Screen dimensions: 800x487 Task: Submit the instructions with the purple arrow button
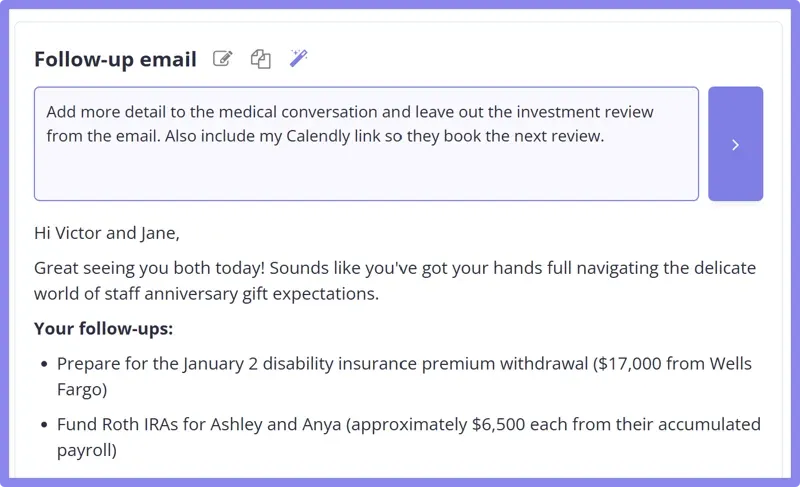[735, 144]
